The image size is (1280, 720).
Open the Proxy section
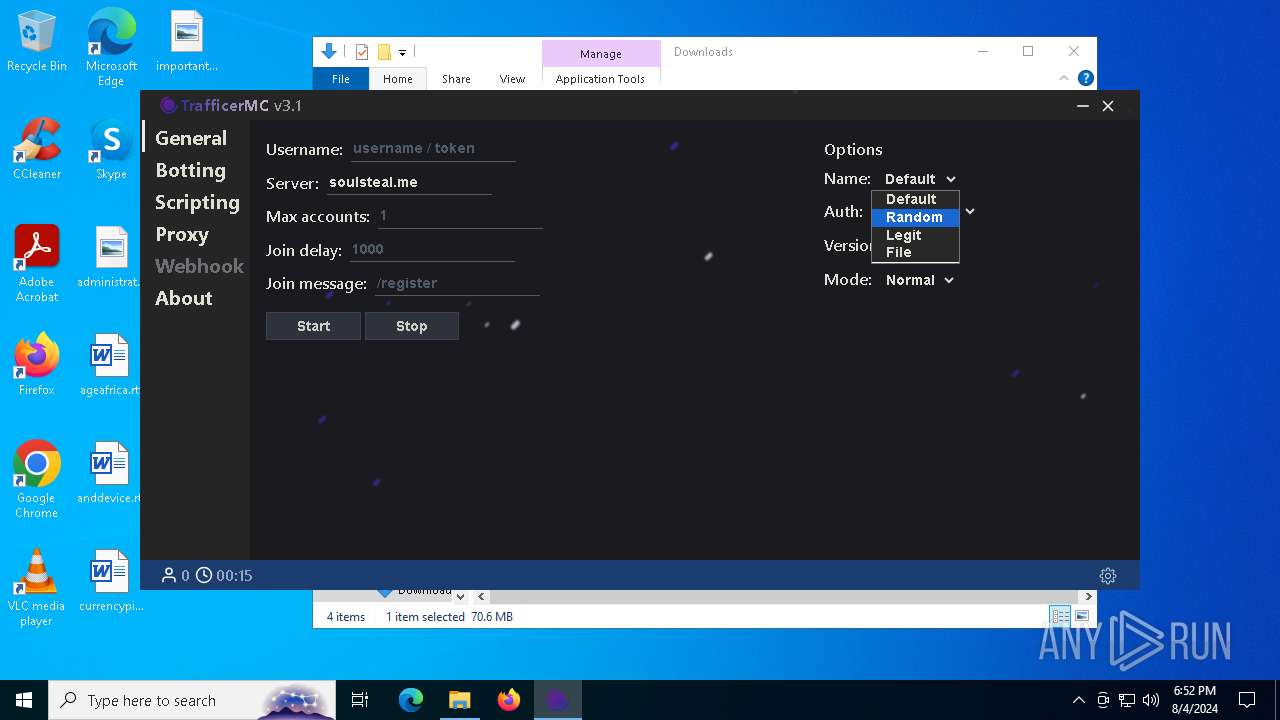(x=182, y=234)
